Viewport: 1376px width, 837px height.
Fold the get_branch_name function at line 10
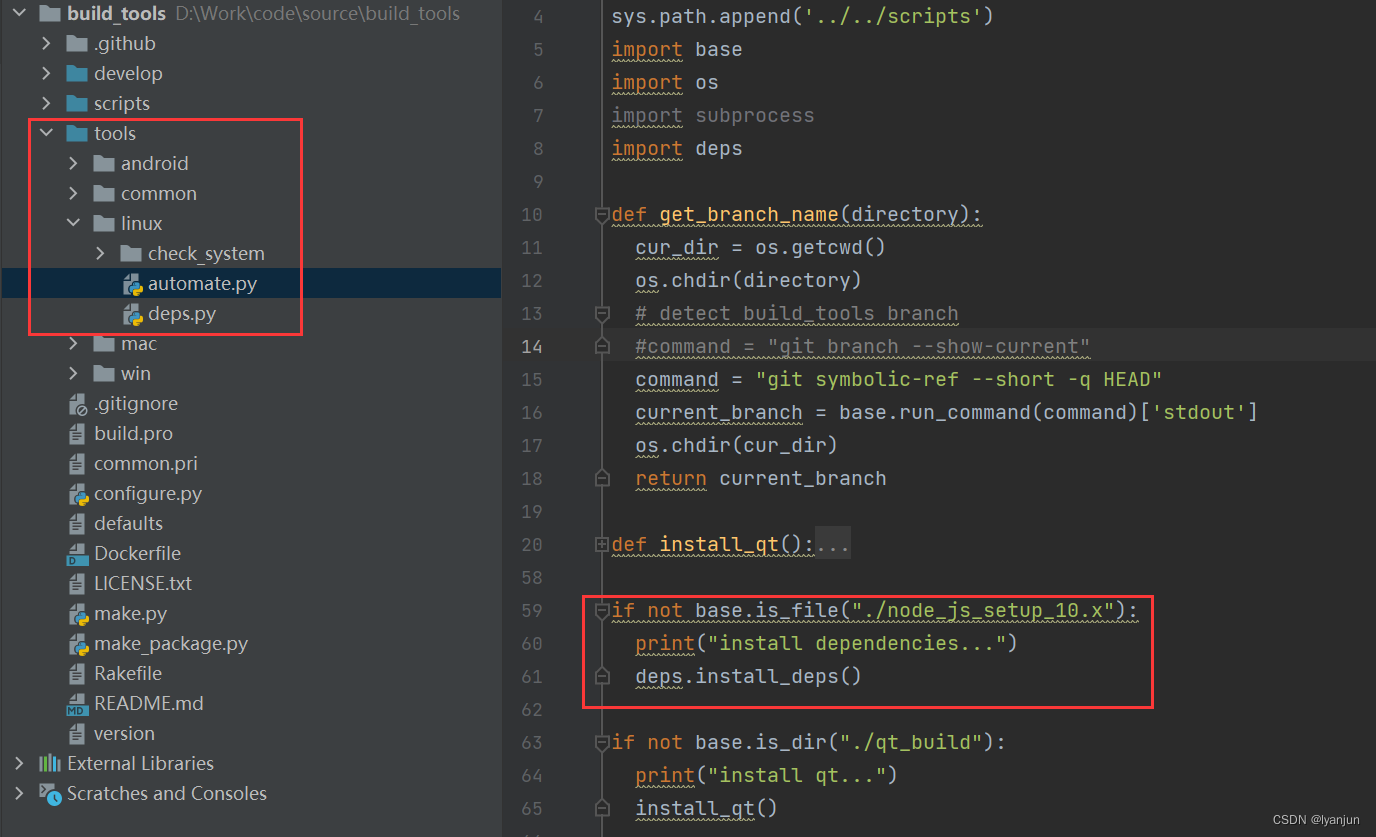coord(602,214)
